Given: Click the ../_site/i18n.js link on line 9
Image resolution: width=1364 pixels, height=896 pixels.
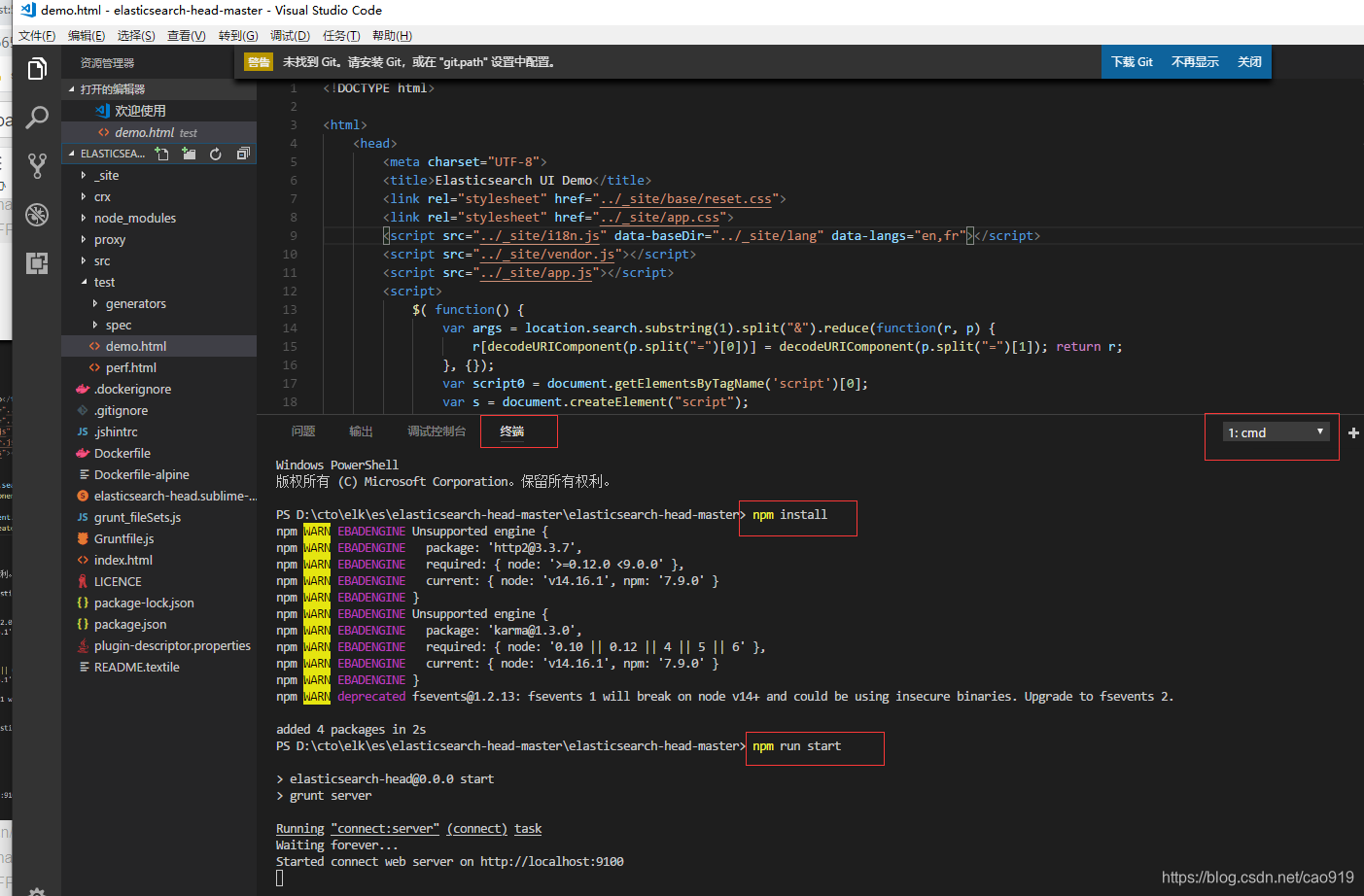Looking at the screenshot, I should pyautogui.click(x=540, y=236).
